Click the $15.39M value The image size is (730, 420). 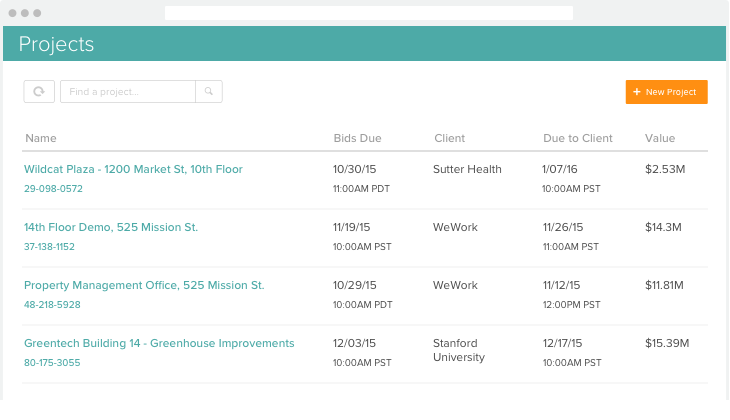click(667, 343)
